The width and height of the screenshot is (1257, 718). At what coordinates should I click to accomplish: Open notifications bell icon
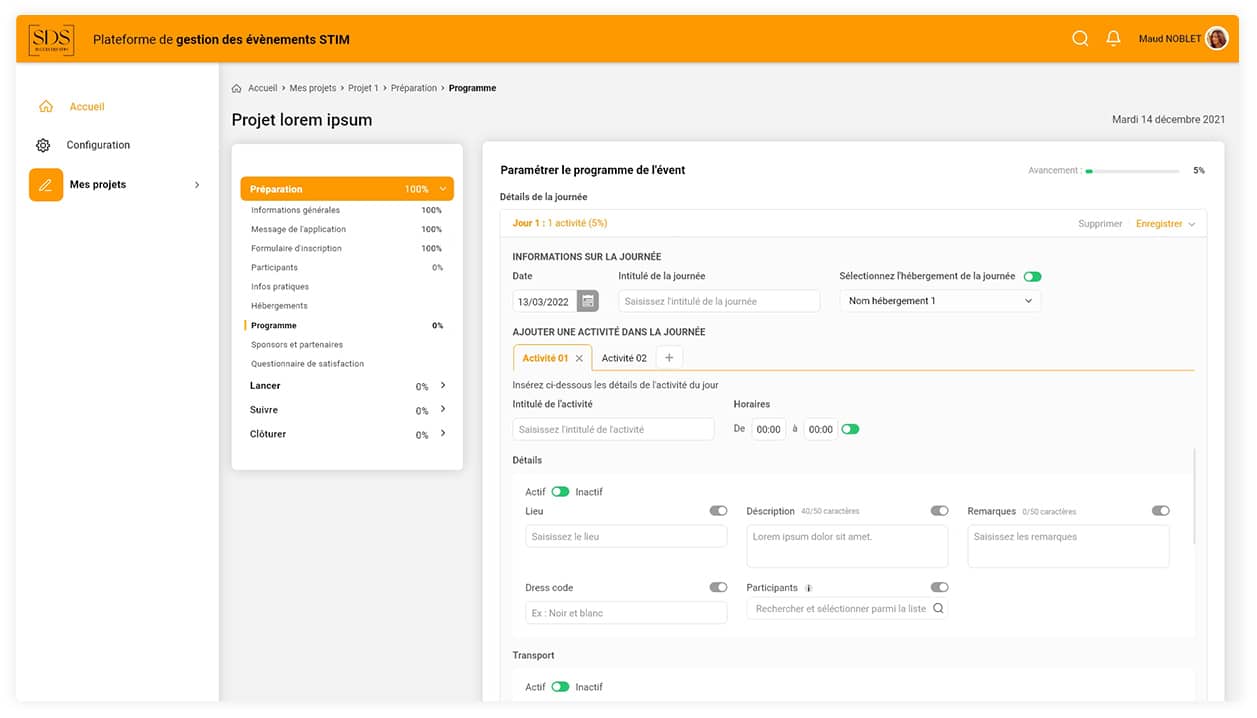(x=1113, y=39)
